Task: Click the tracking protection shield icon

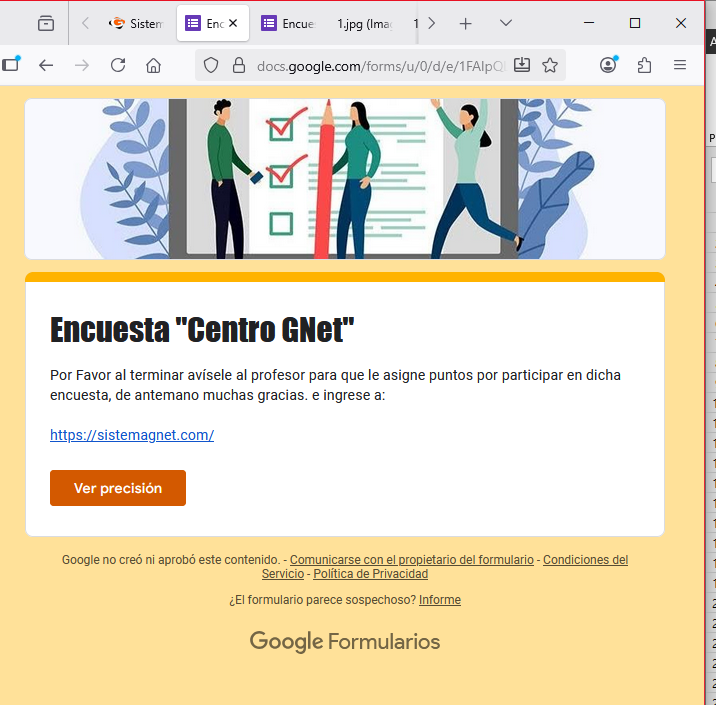Action: [x=211, y=65]
